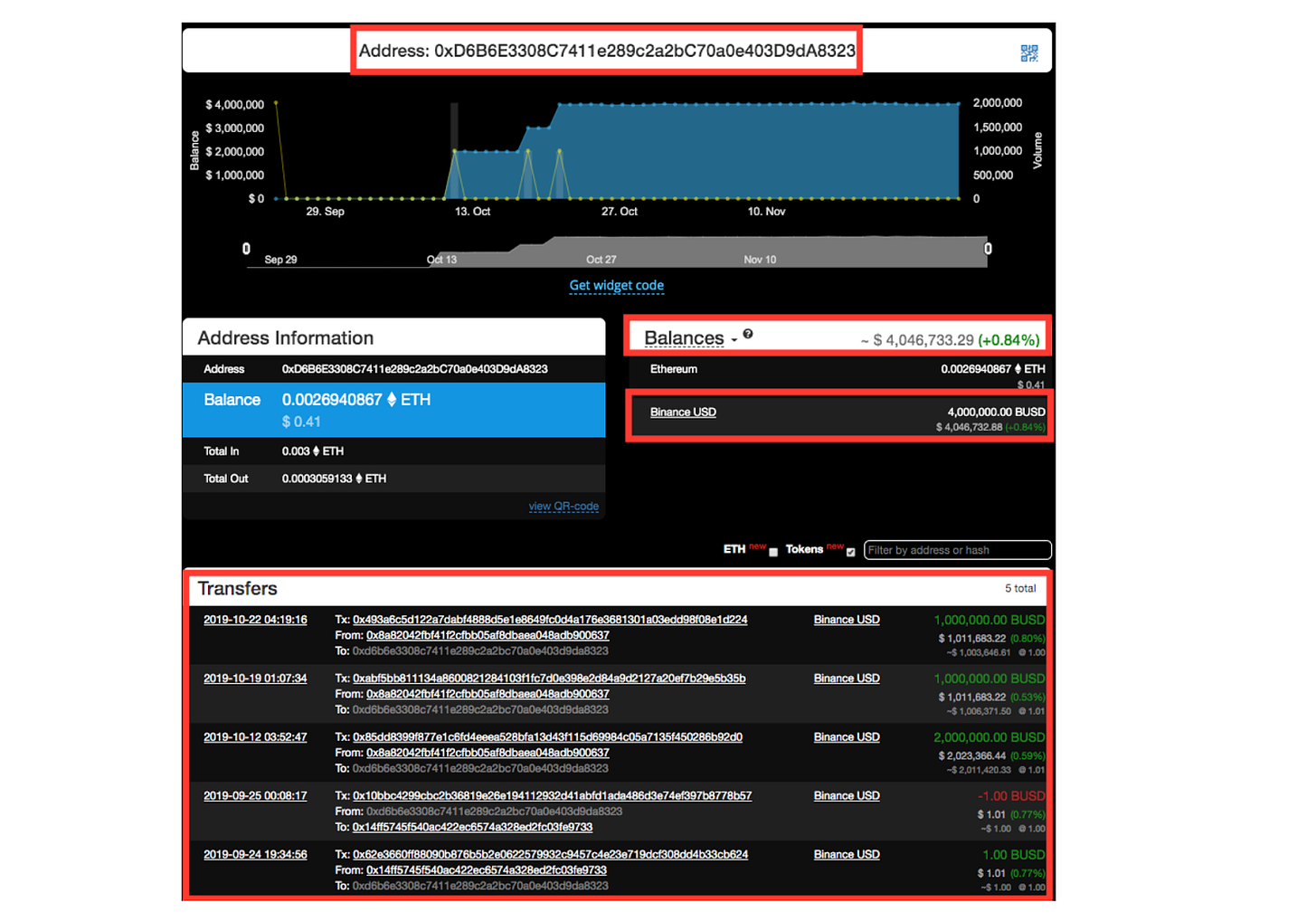This screenshot has width=1316, height=921.
Task: Click the Total In value 0.003 ETH
Action: [312, 451]
